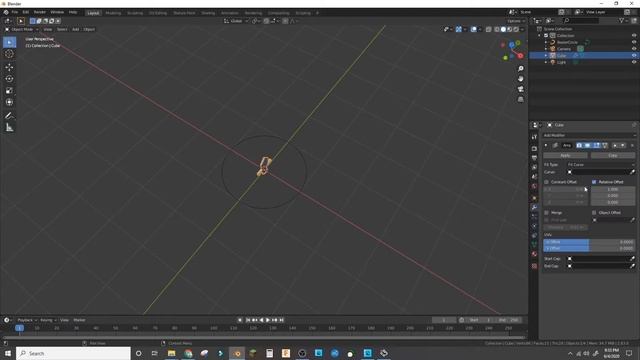Open the Fit Type dropdown
This screenshot has width=640, height=360.
tap(600, 165)
